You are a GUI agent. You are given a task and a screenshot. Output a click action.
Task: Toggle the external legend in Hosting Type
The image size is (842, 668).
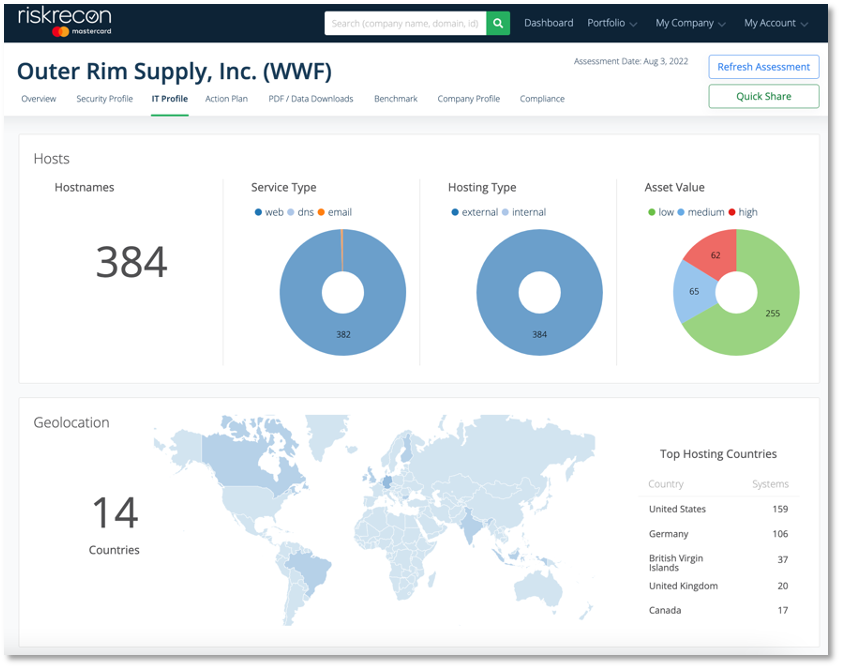click(x=475, y=212)
